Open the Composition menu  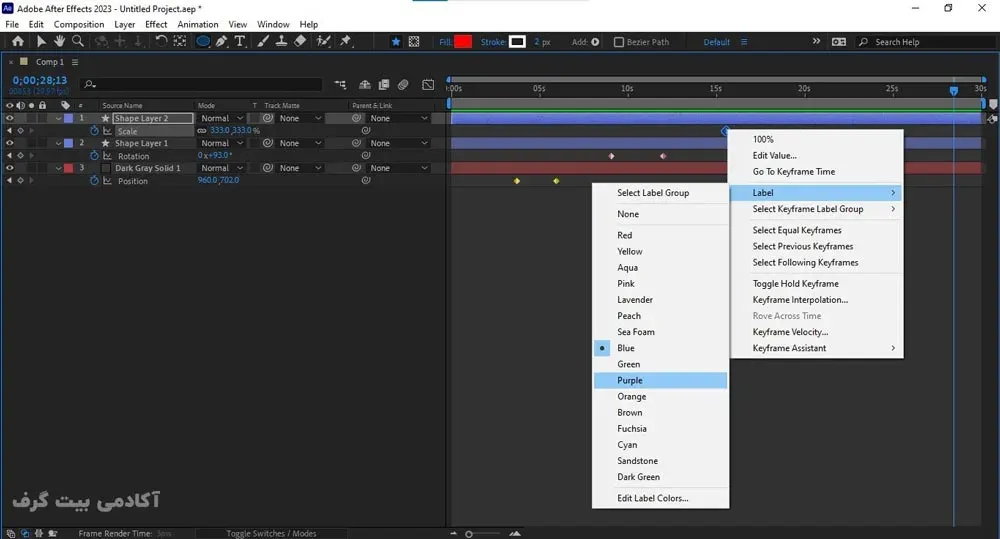click(x=79, y=24)
